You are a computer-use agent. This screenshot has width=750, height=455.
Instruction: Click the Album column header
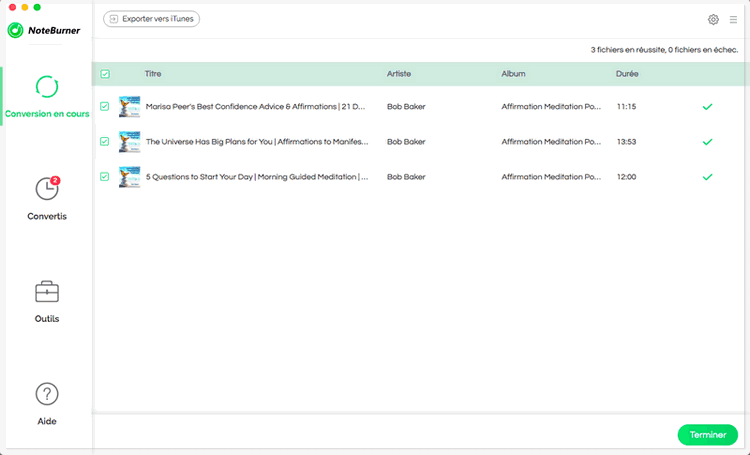513,74
